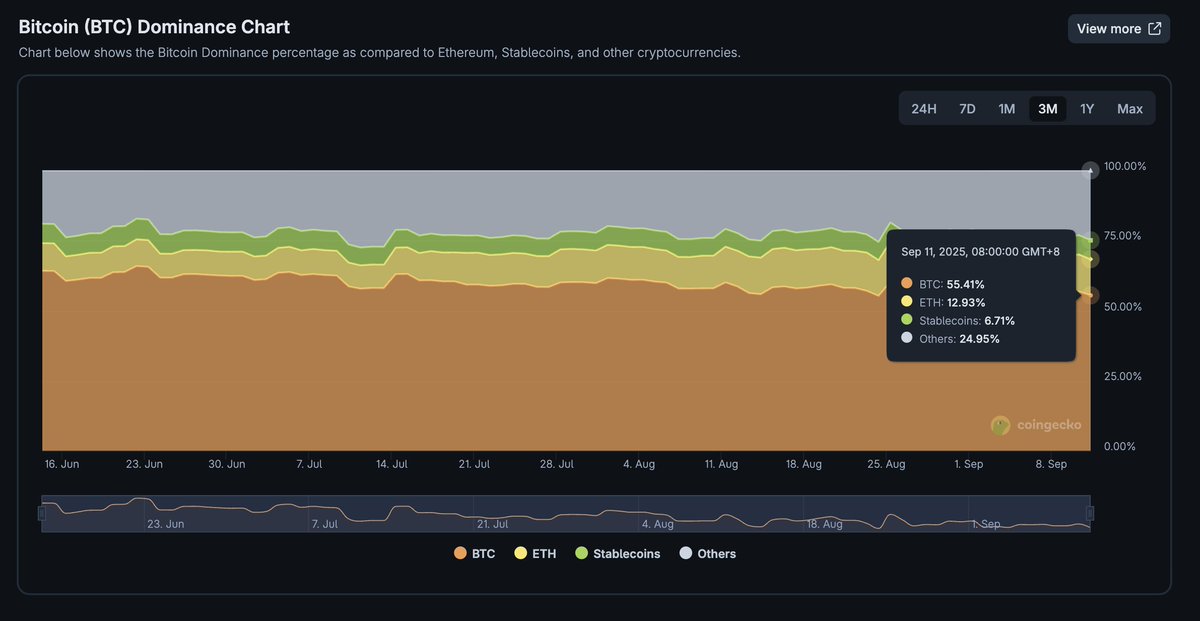
Task: Click the 16. Jun x-axis label
Action: point(62,464)
